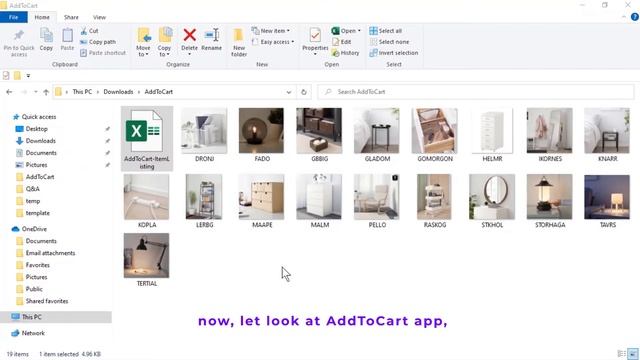Click the History command
Viewport: 640px width, 360px height.
(x=345, y=53)
